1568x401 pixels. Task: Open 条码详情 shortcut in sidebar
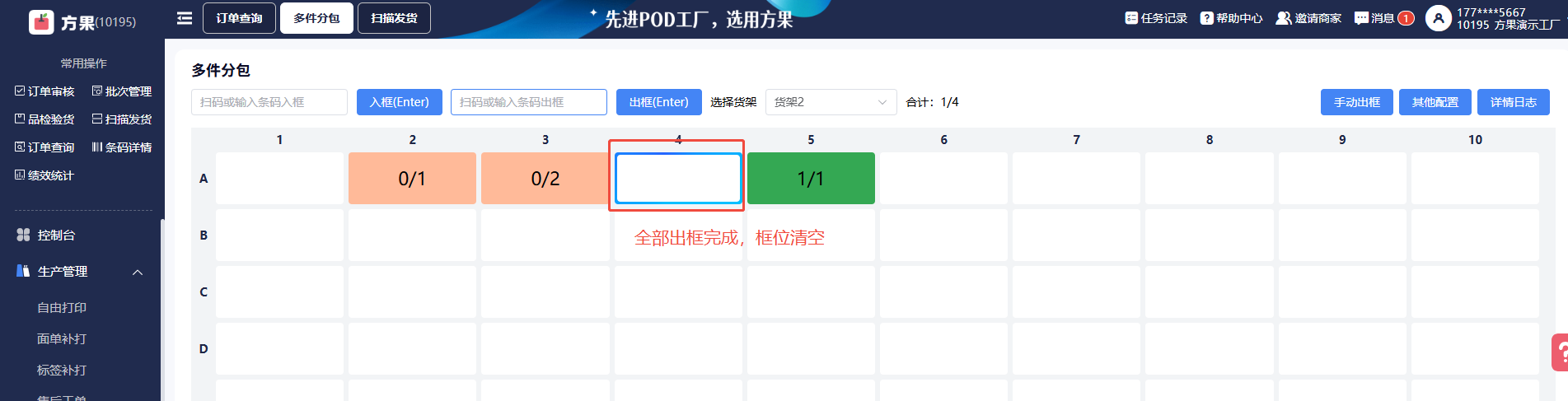click(122, 147)
